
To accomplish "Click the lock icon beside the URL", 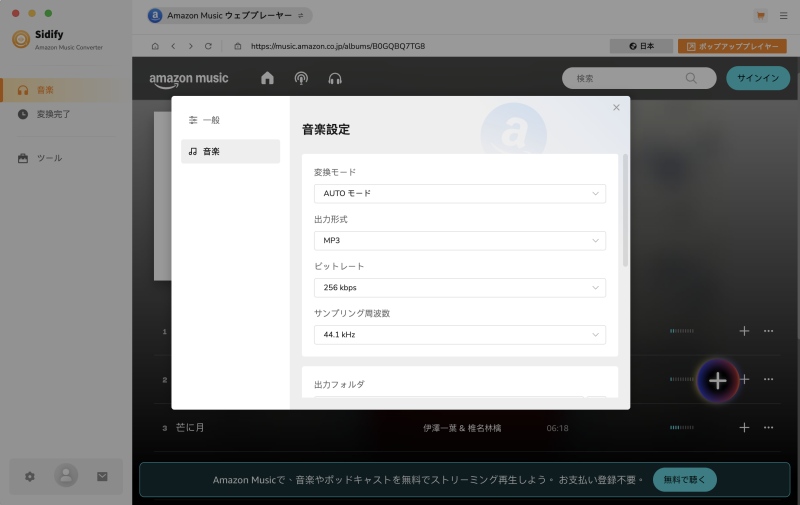I will [238, 46].
